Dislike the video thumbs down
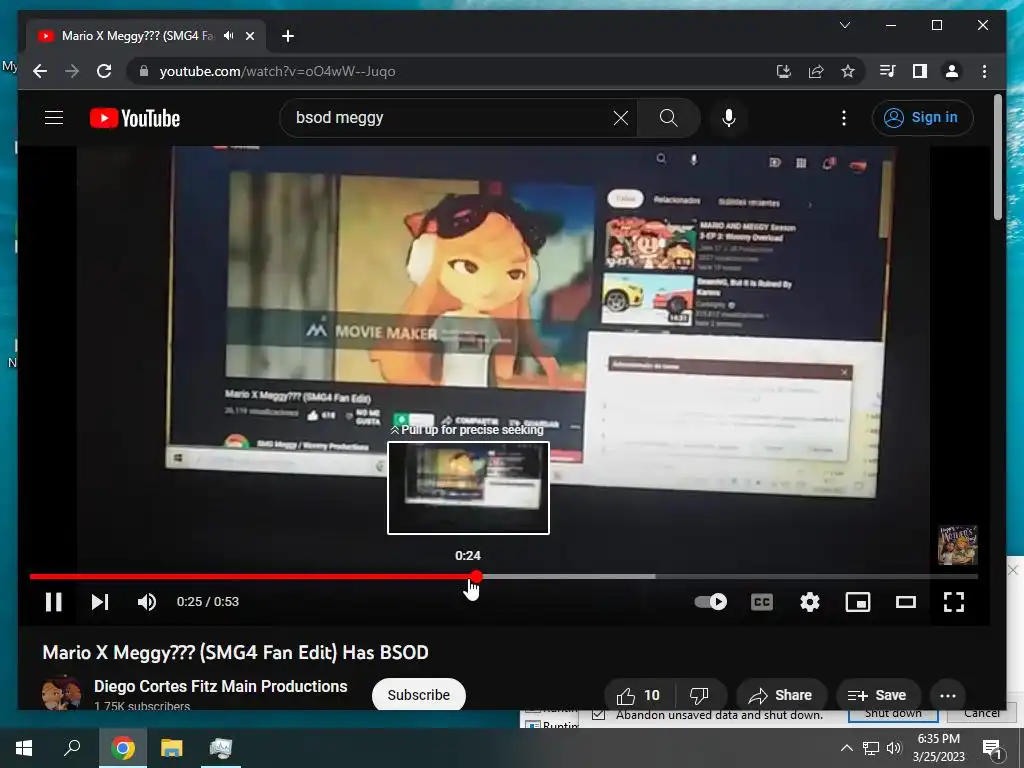The height and width of the screenshot is (768, 1024). click(700, 695)
